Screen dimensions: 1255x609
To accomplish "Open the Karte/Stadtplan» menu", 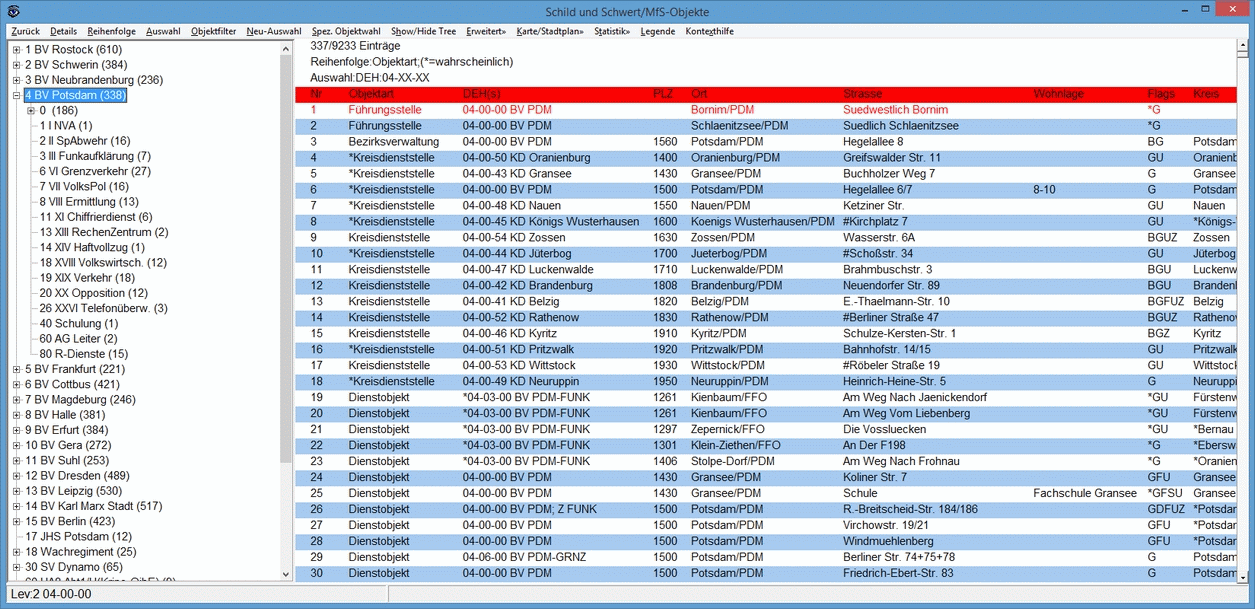I will (550, 31).
